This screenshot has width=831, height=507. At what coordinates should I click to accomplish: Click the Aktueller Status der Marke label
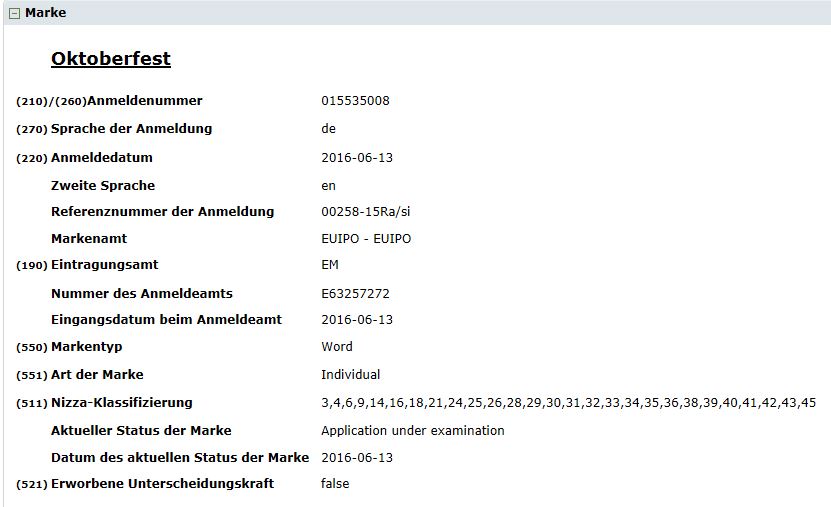141,431
